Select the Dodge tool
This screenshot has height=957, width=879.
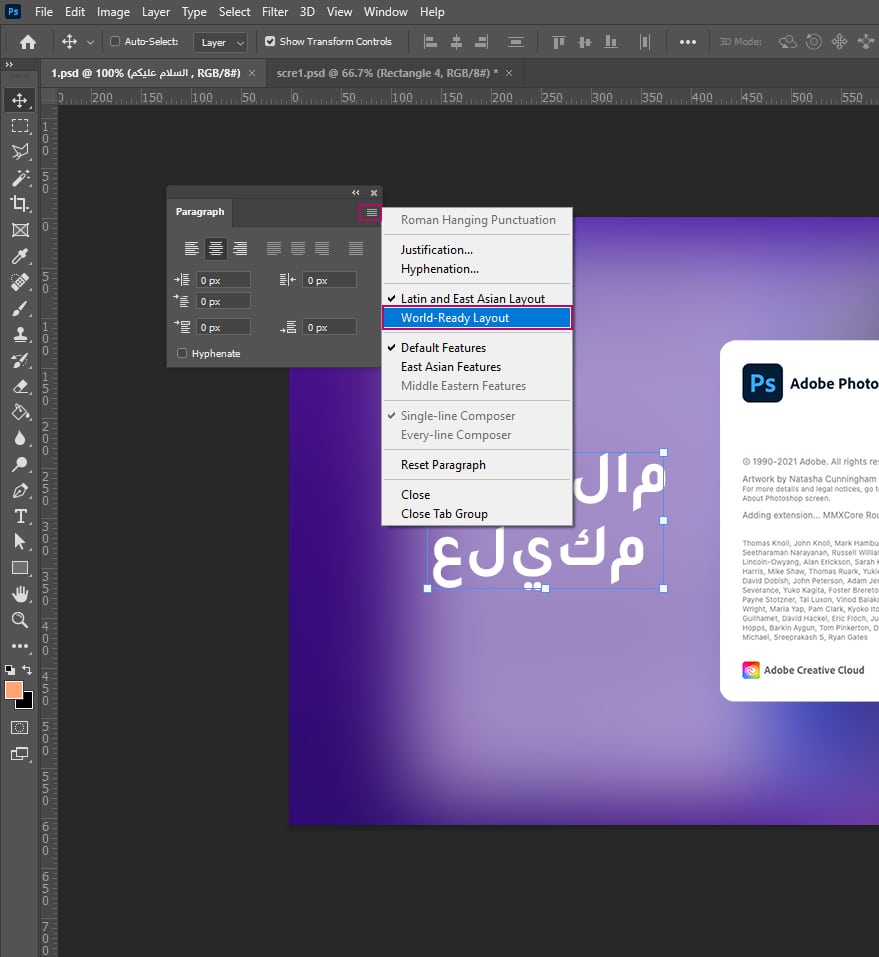point(20,464)
